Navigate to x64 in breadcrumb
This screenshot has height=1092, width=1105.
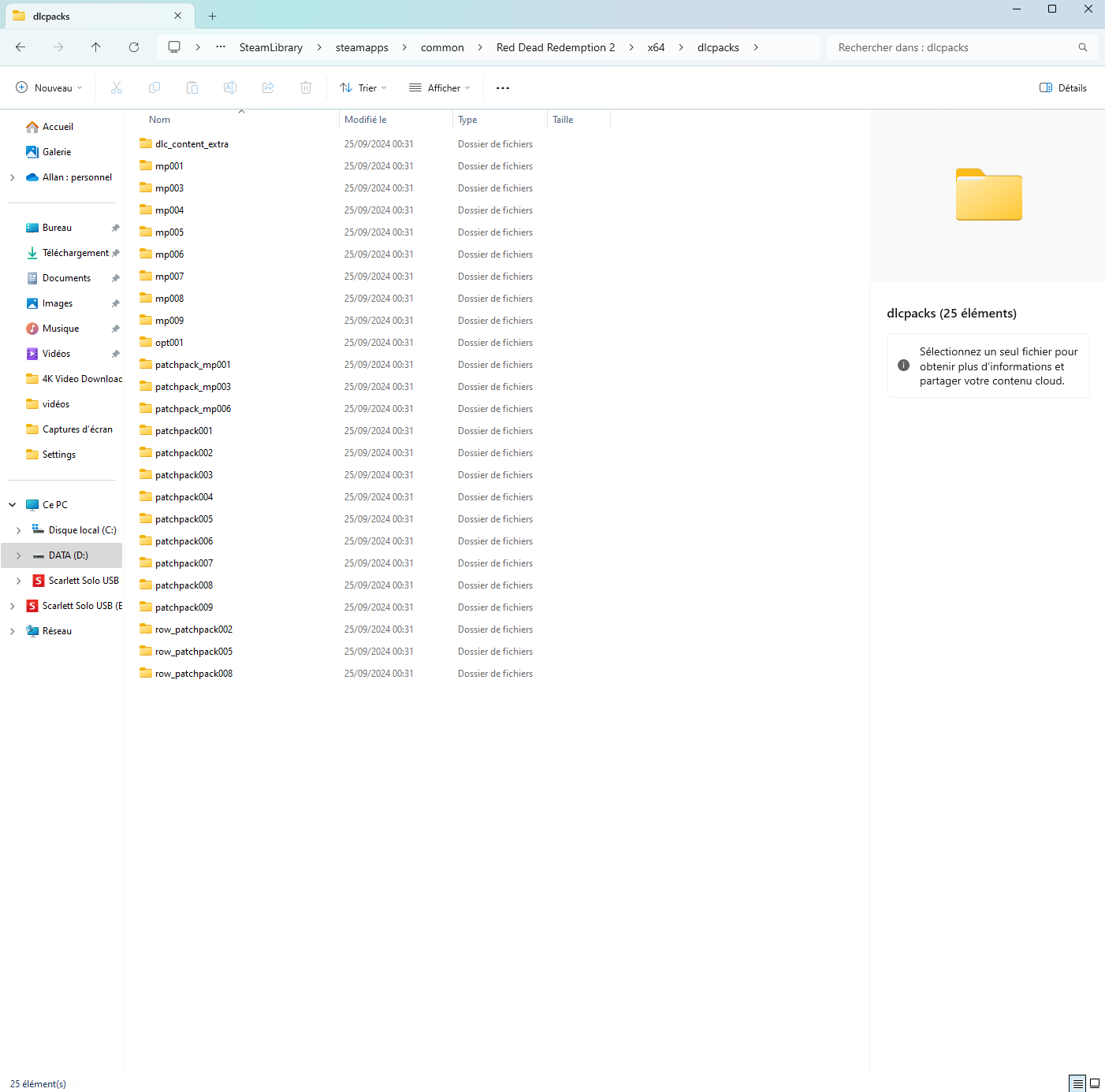point(656,47)
